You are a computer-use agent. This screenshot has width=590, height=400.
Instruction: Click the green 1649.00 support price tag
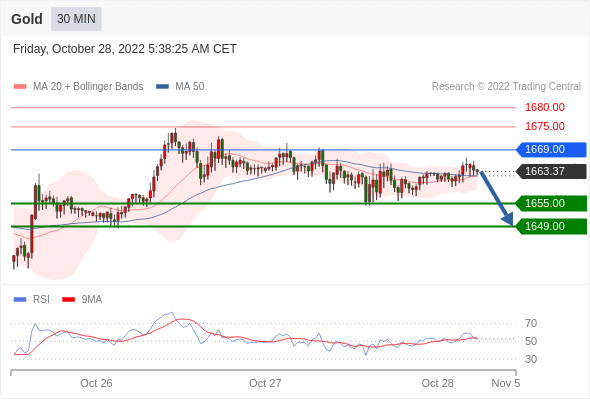[x=551, y=226]
